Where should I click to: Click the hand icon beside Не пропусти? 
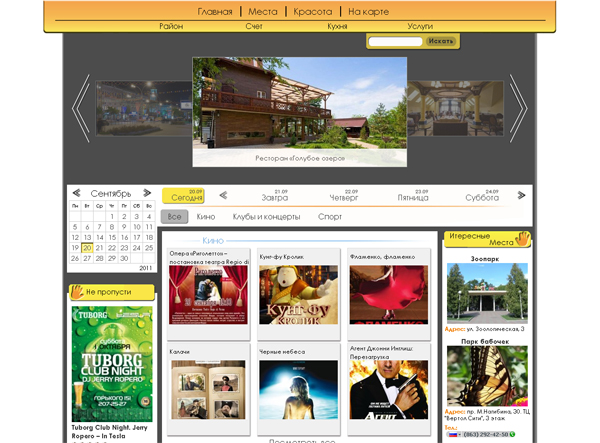pyautogui.click(x=77, y=292)
